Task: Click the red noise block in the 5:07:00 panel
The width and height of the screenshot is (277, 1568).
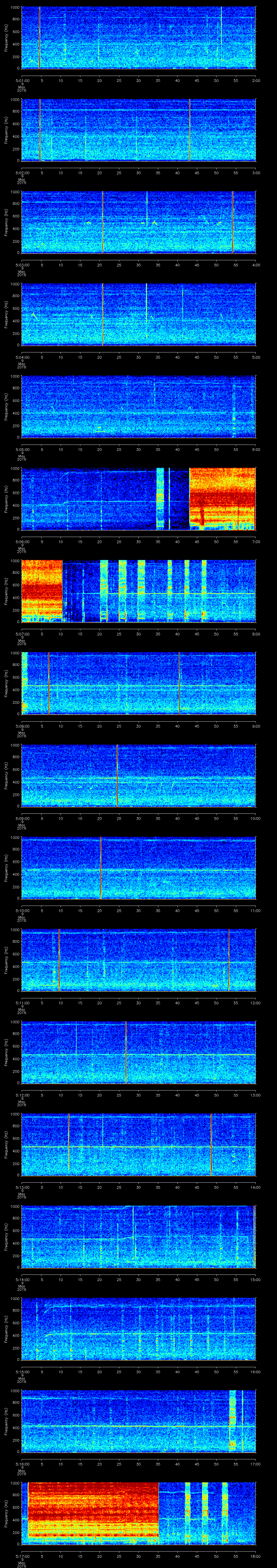Action: click(41, 590)
